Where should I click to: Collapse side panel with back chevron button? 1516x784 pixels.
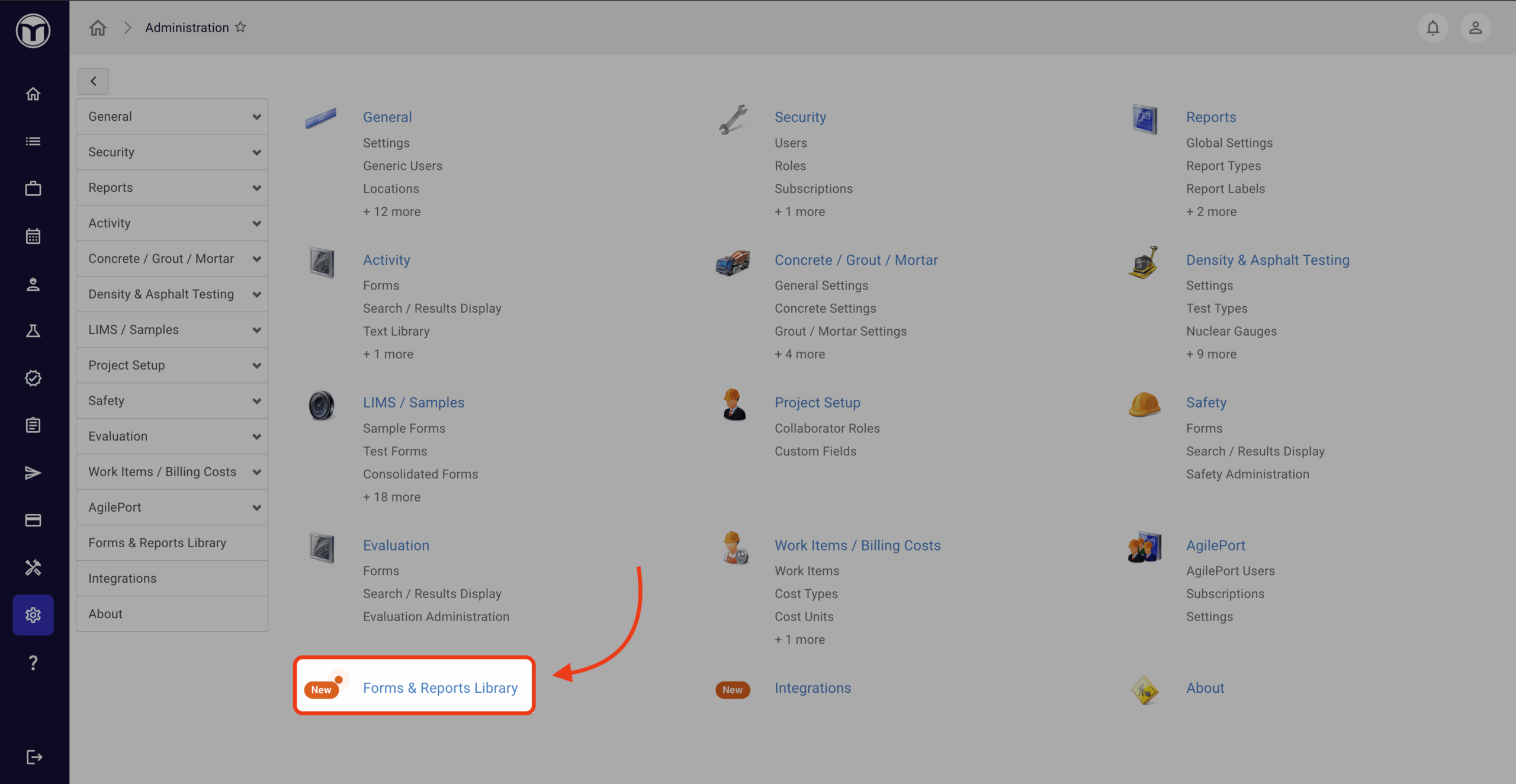[x=93, y=81]
